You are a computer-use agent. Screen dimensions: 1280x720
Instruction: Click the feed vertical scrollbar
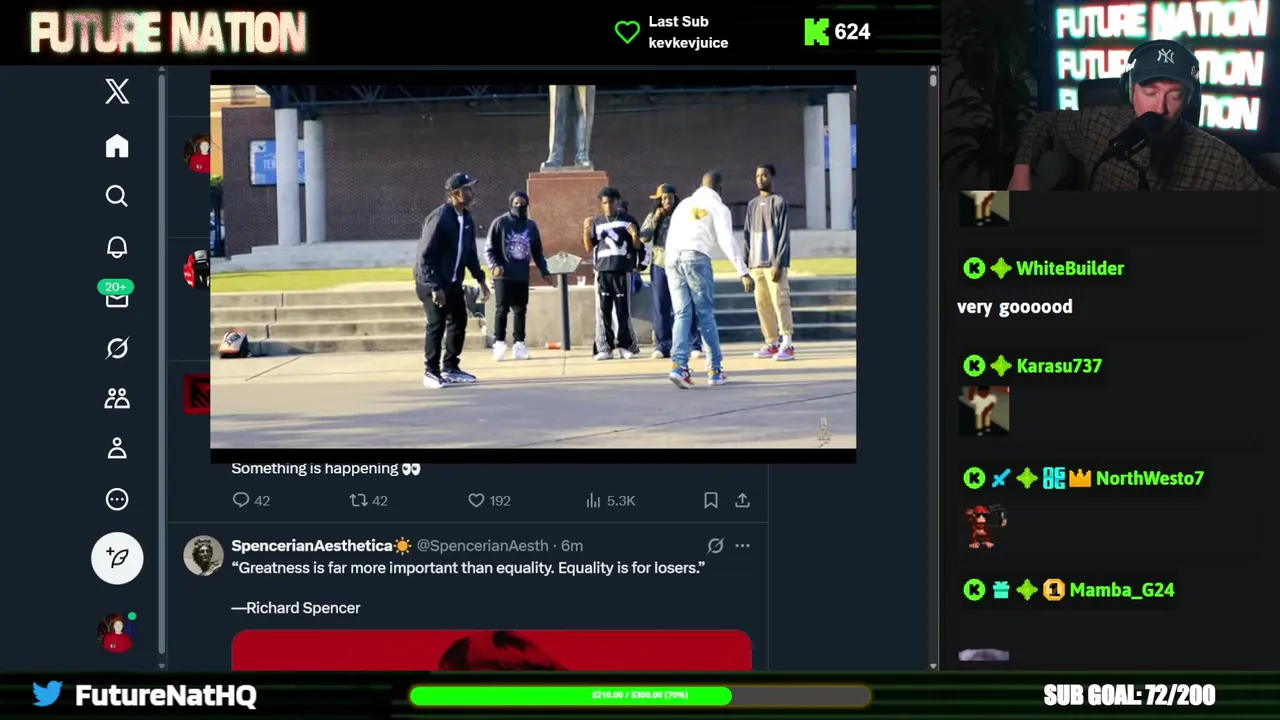[x=933, y=367]
